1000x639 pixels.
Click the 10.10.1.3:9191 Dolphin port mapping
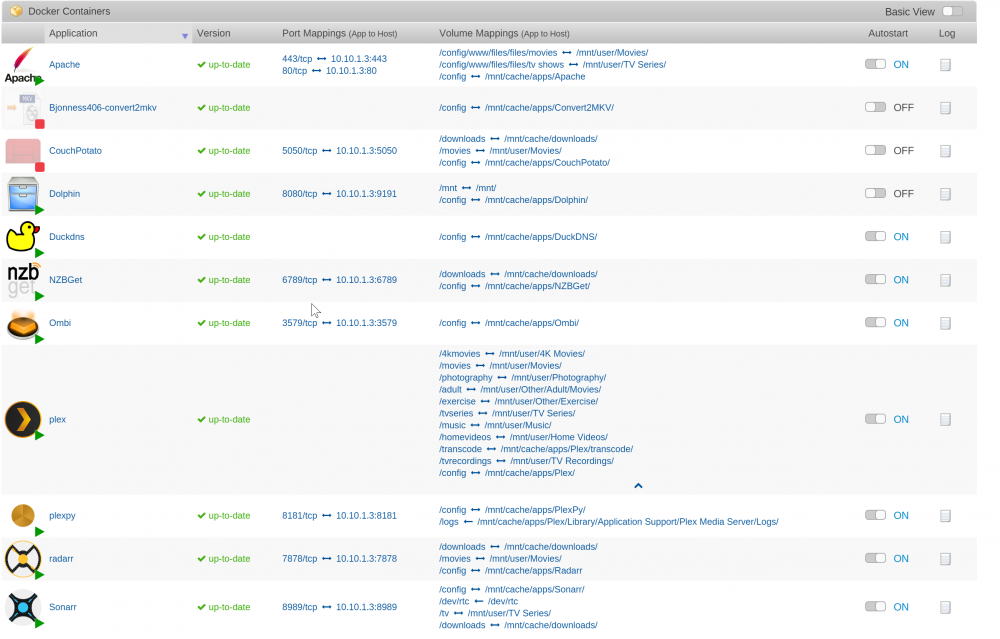pos(366,193)
